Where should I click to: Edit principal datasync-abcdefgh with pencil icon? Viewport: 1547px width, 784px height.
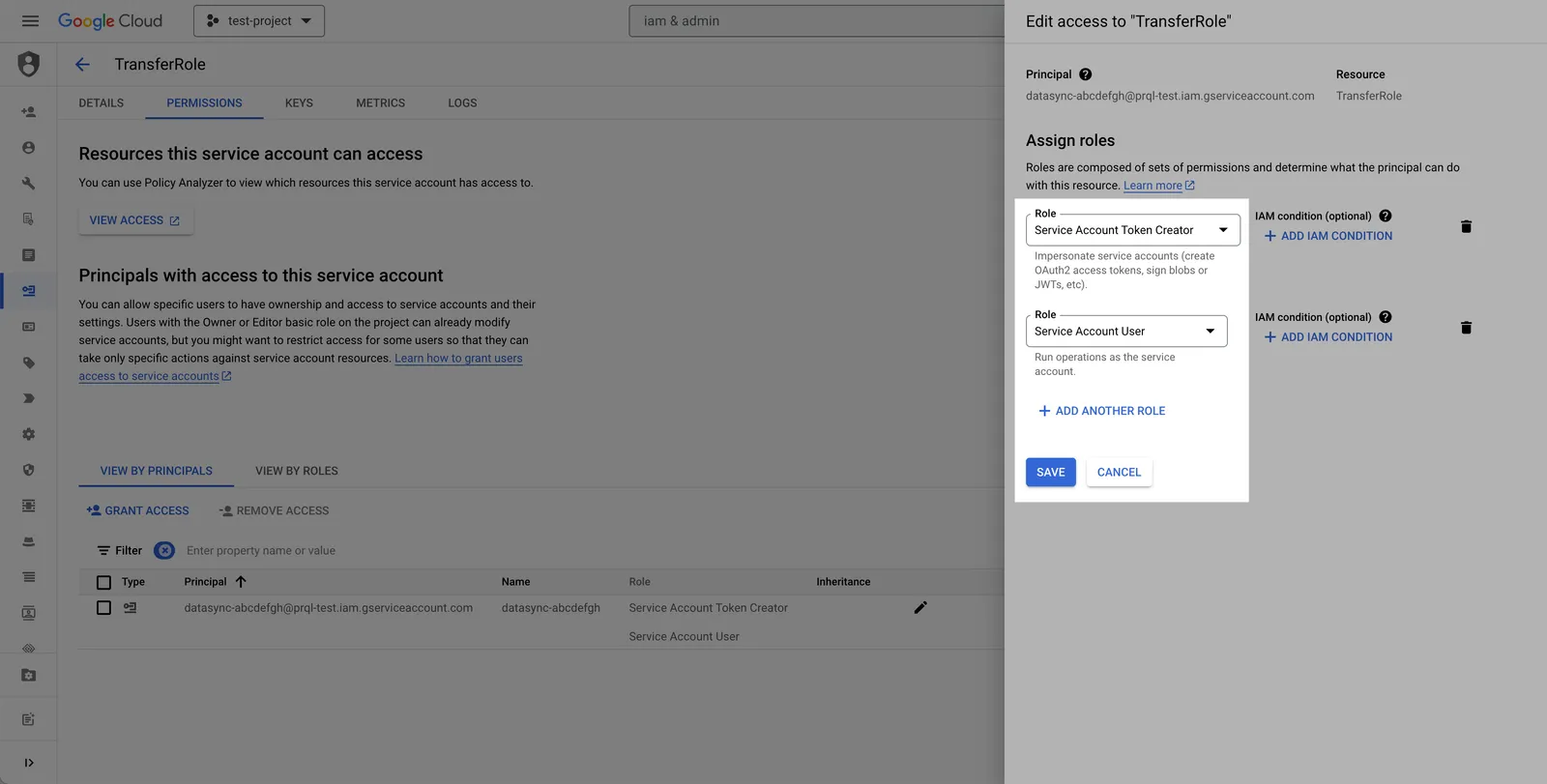point(920,607)
